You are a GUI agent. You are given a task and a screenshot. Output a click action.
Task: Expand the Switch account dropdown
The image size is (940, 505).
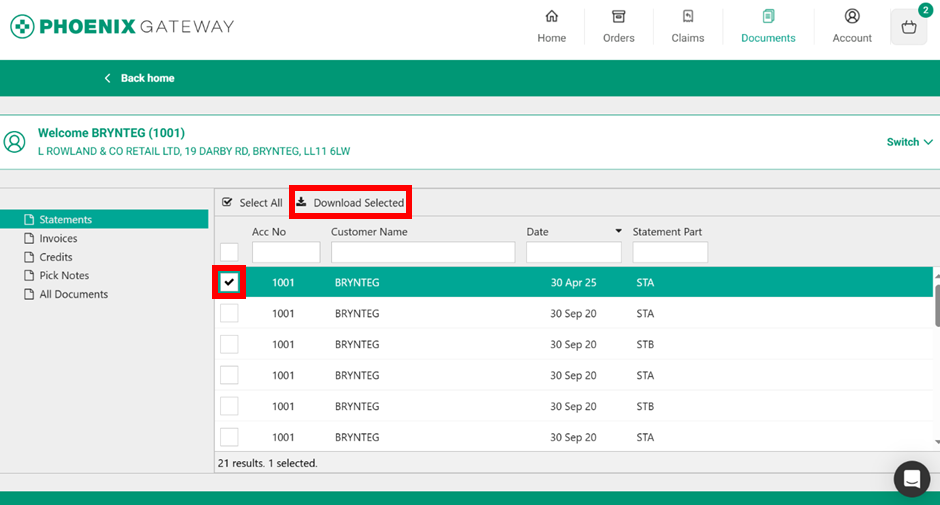pyautogui.click(x=909, y=142)
